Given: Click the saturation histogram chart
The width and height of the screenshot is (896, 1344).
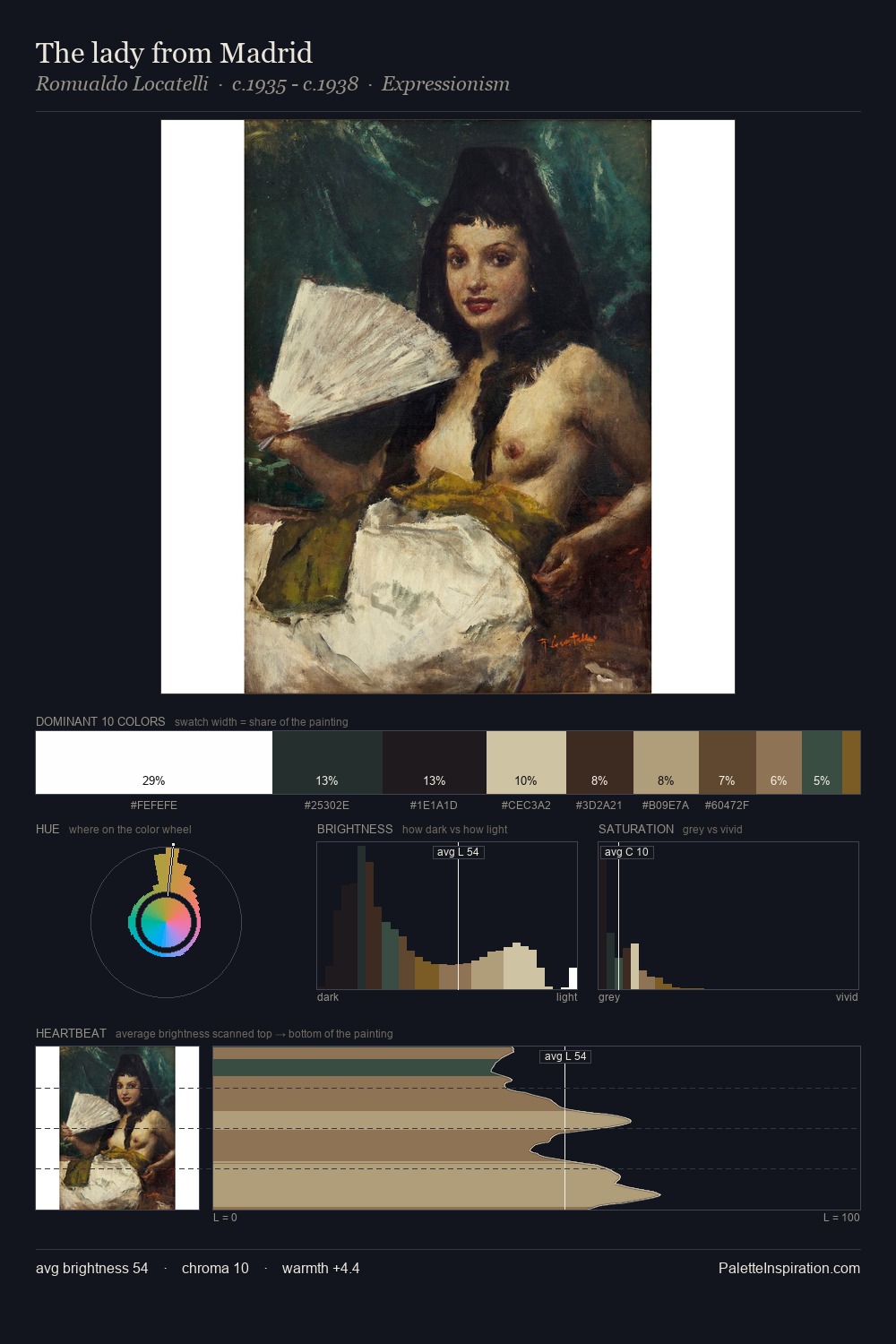Looking at the screenshot, I should point(728,916).
